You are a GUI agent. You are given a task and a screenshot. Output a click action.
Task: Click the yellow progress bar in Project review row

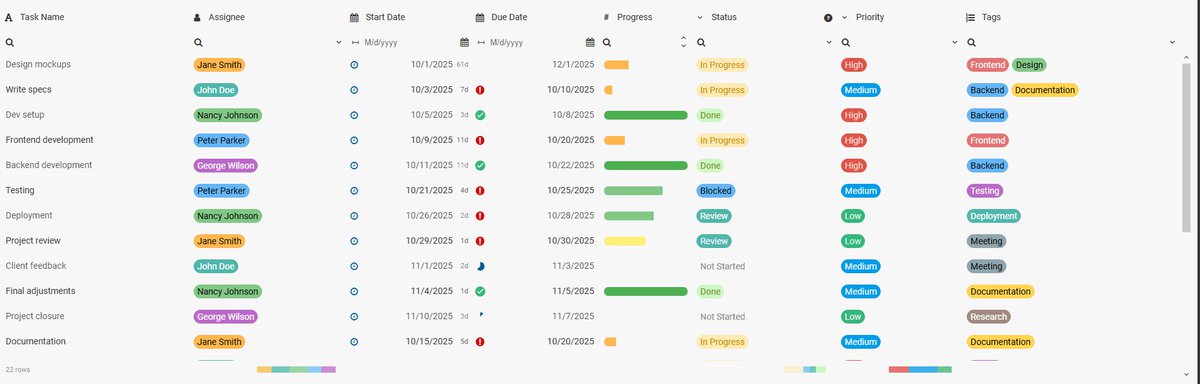625,241
